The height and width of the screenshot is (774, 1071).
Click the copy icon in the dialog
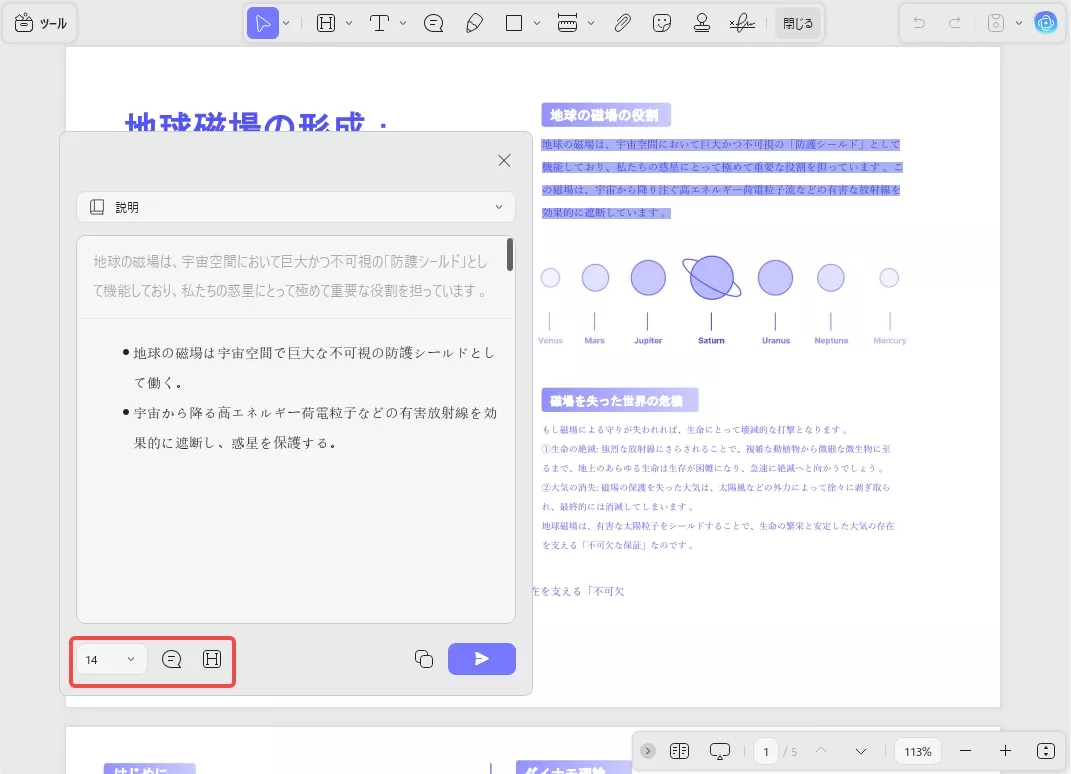(x=423, y=659)
